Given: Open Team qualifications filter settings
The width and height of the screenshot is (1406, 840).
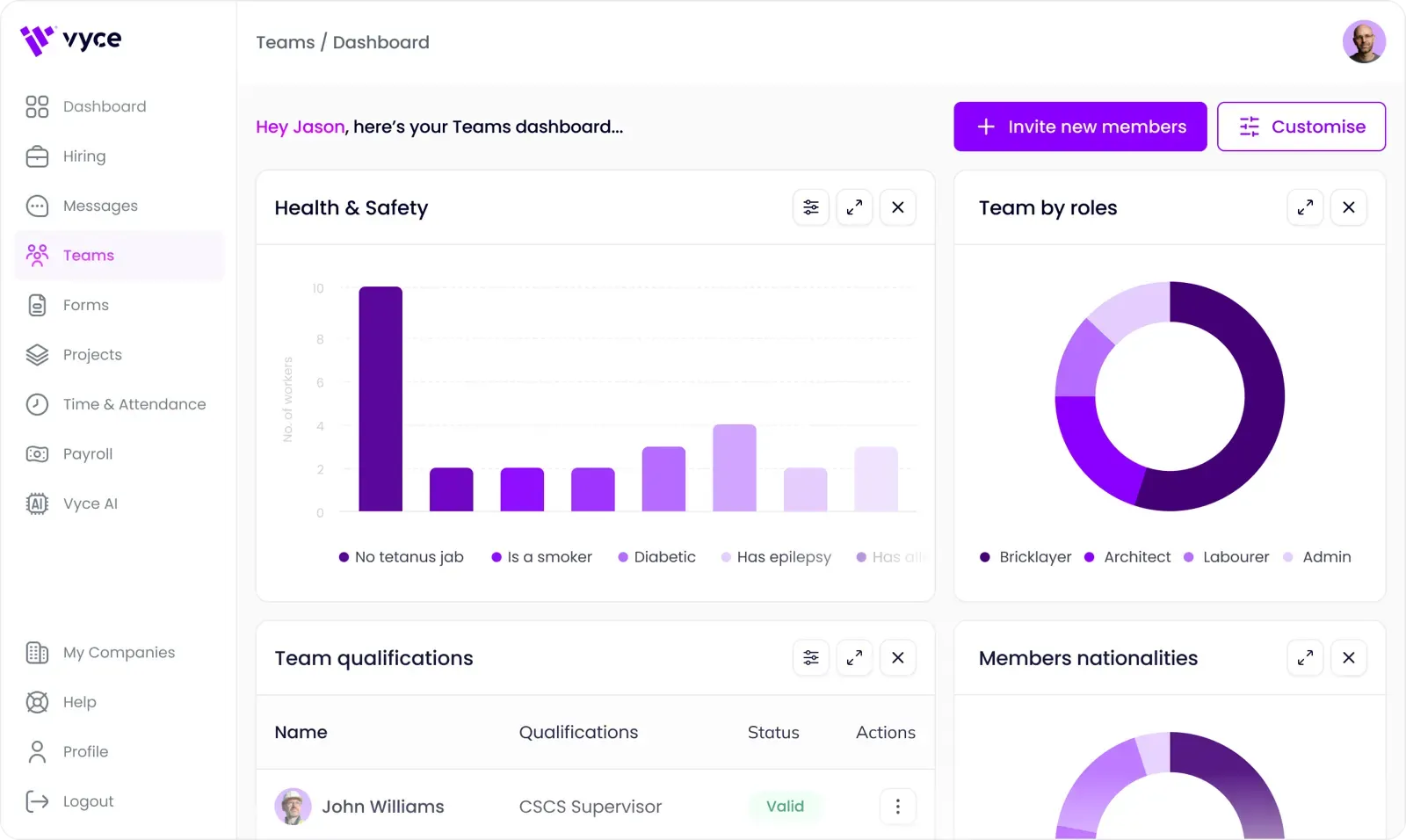Looking at the screenshot, I should coord(811,657).
